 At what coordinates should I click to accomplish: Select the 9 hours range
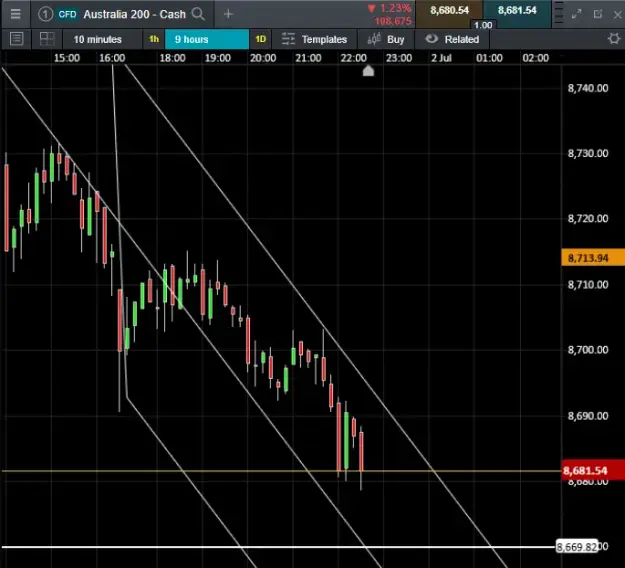click(207, 39)
